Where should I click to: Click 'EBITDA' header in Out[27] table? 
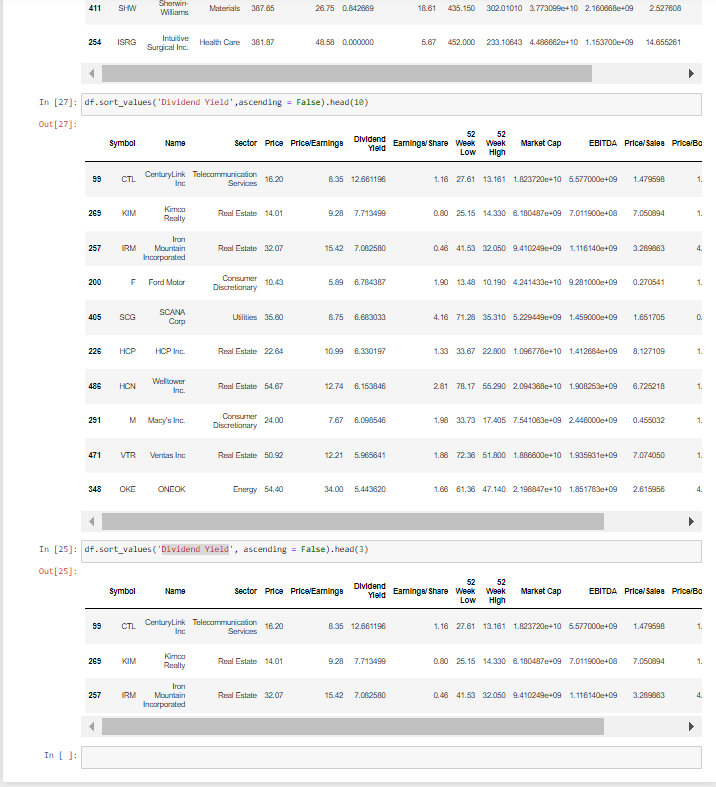click(603, 143)
